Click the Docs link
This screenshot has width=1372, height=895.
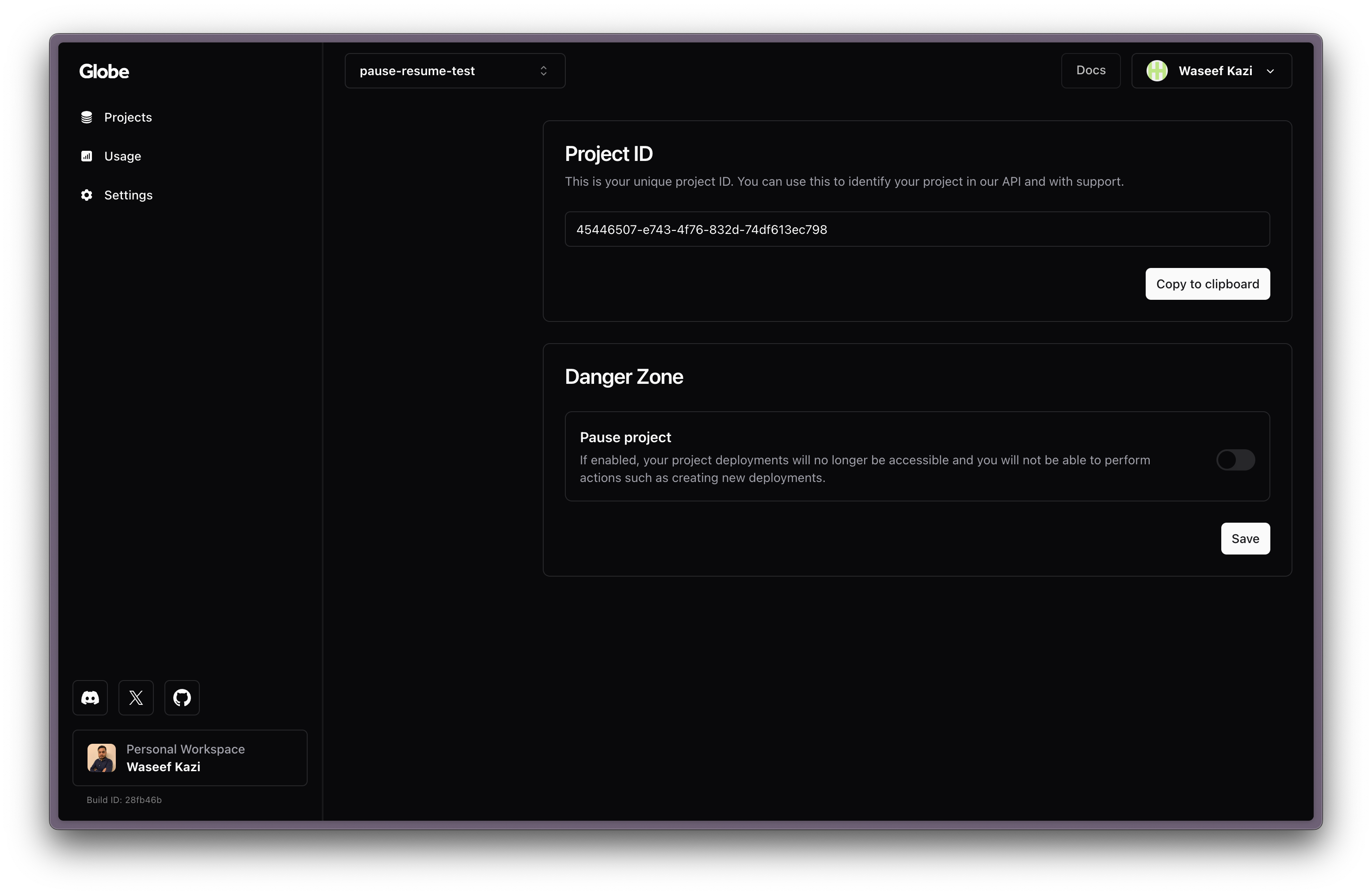1090,70
